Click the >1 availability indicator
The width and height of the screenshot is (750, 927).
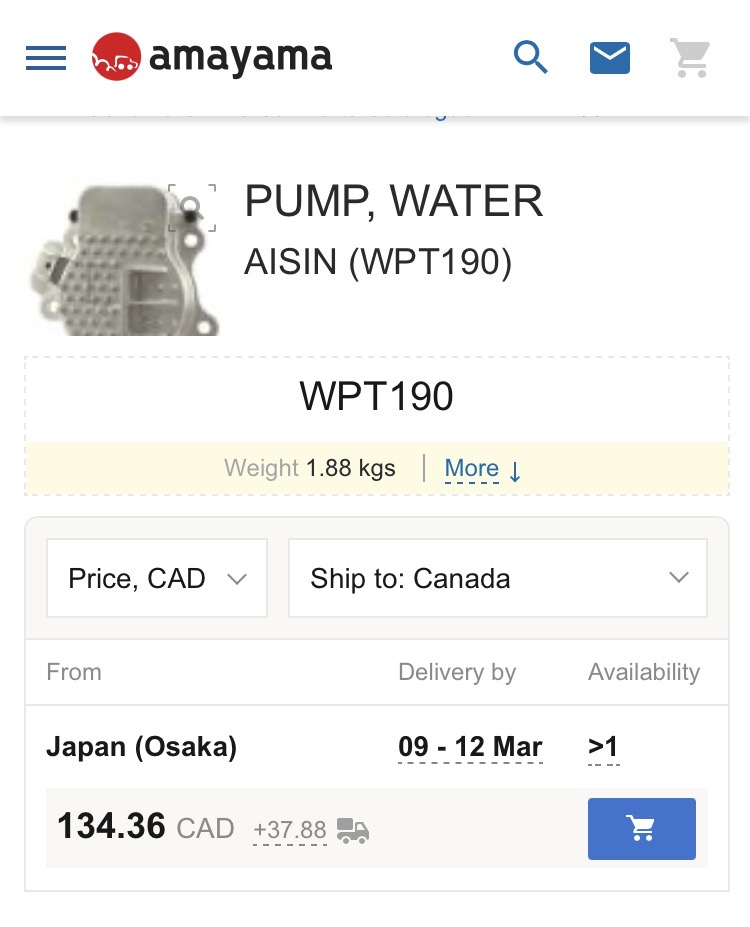click(x=603, y=747)
